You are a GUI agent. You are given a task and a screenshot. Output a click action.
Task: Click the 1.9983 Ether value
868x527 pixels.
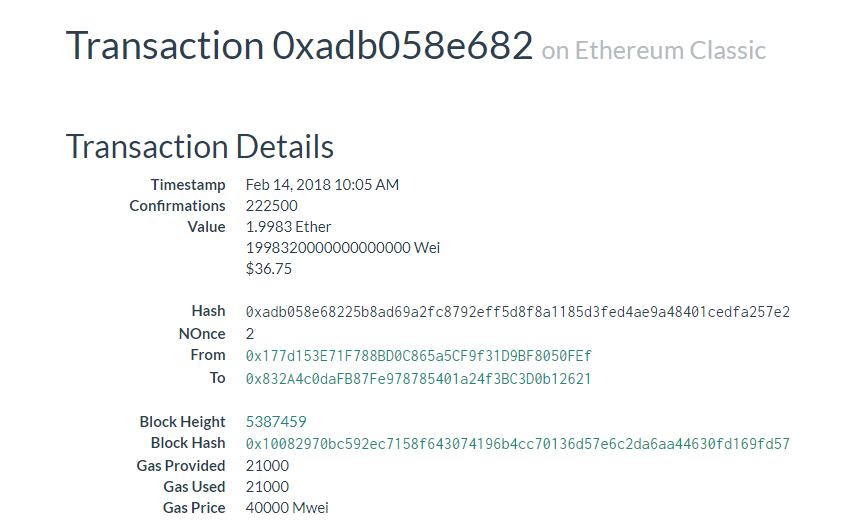coord(288,227)
